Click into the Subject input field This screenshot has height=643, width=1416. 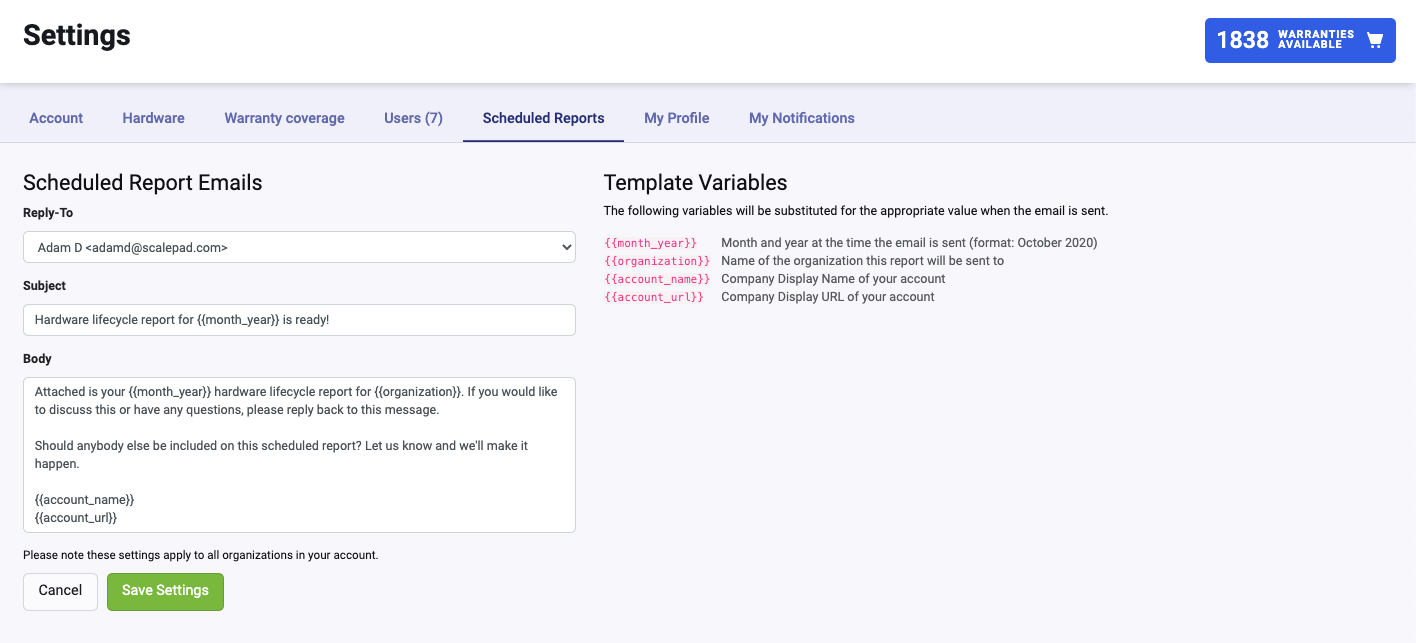[x=299, y=320]
